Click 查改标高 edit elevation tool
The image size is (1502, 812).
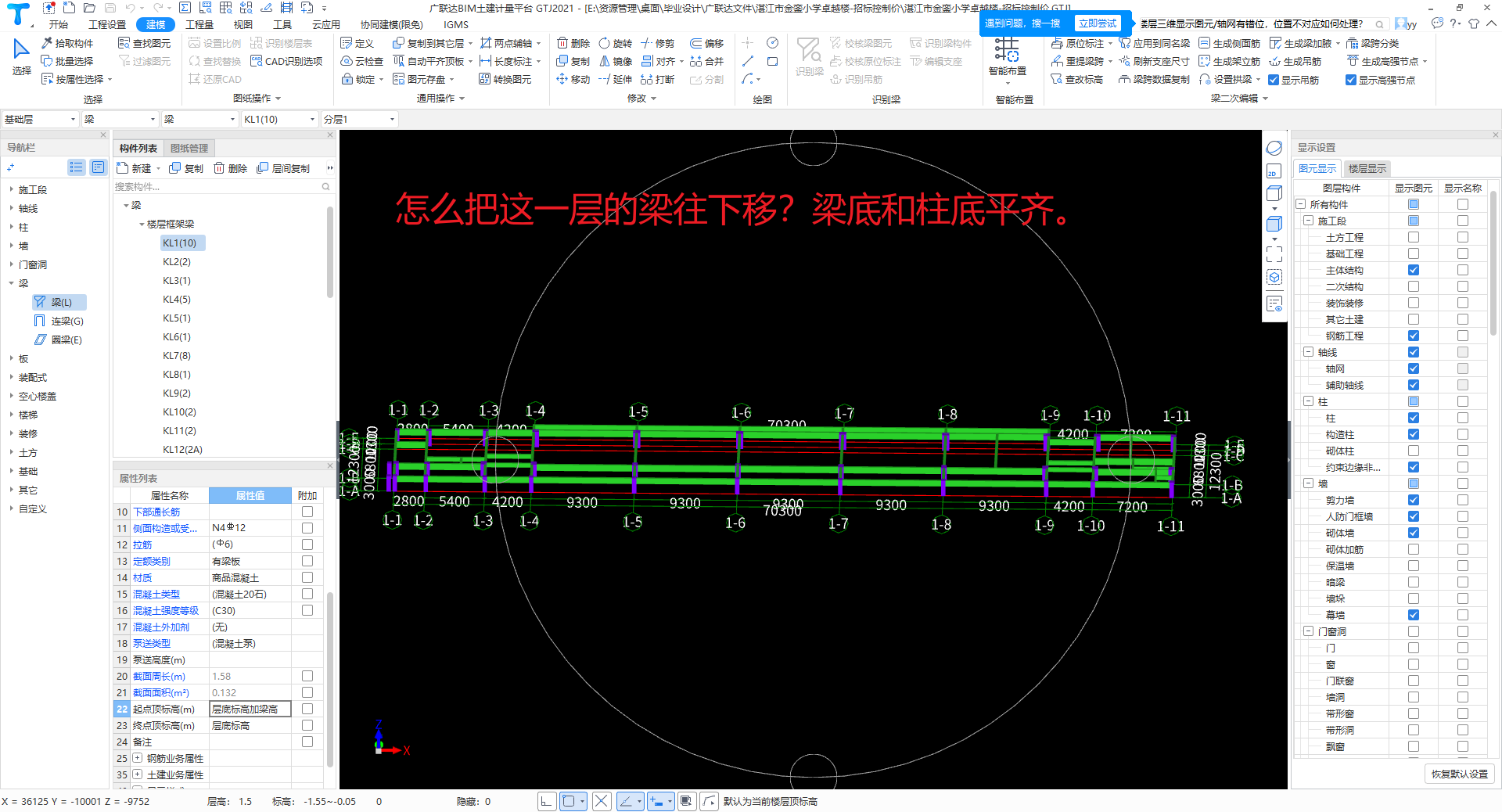coord(1077,80)
